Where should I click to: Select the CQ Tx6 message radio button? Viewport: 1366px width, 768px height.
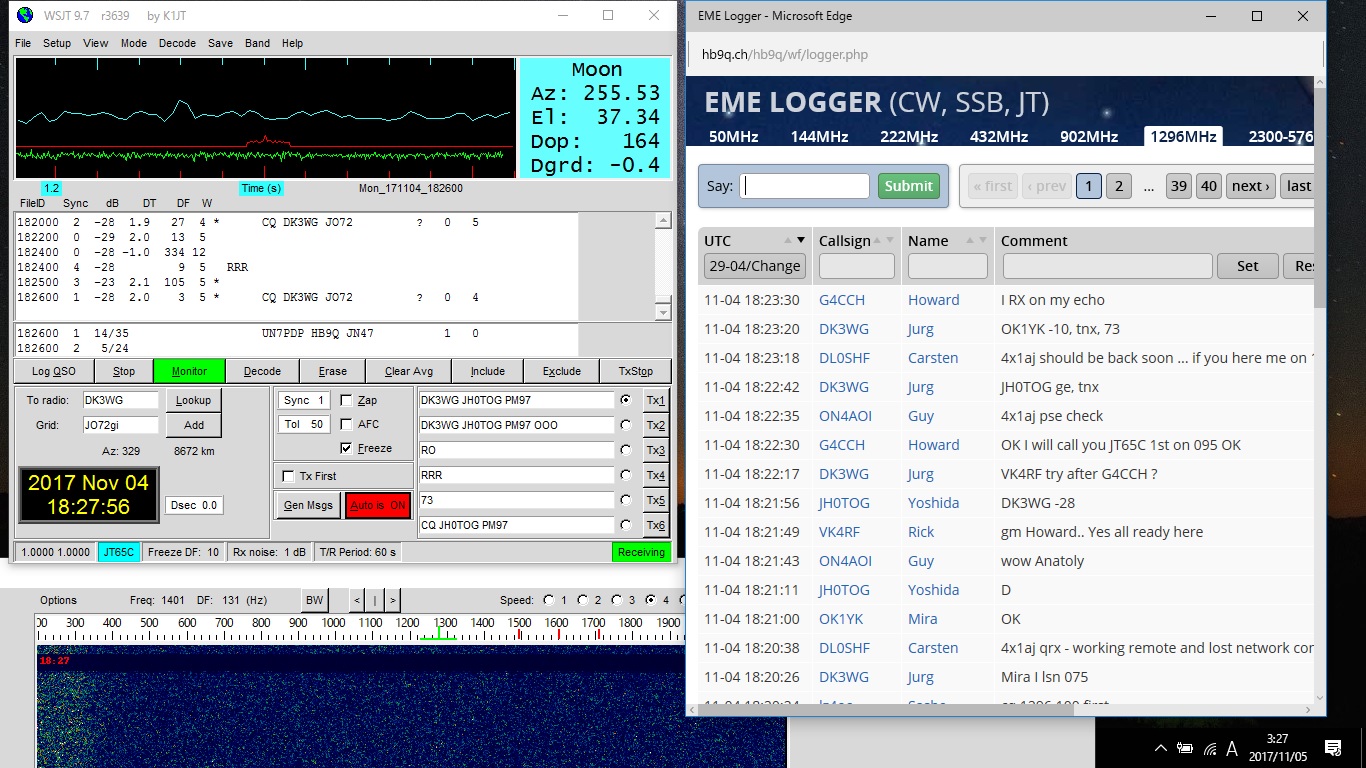click(626, 525)
